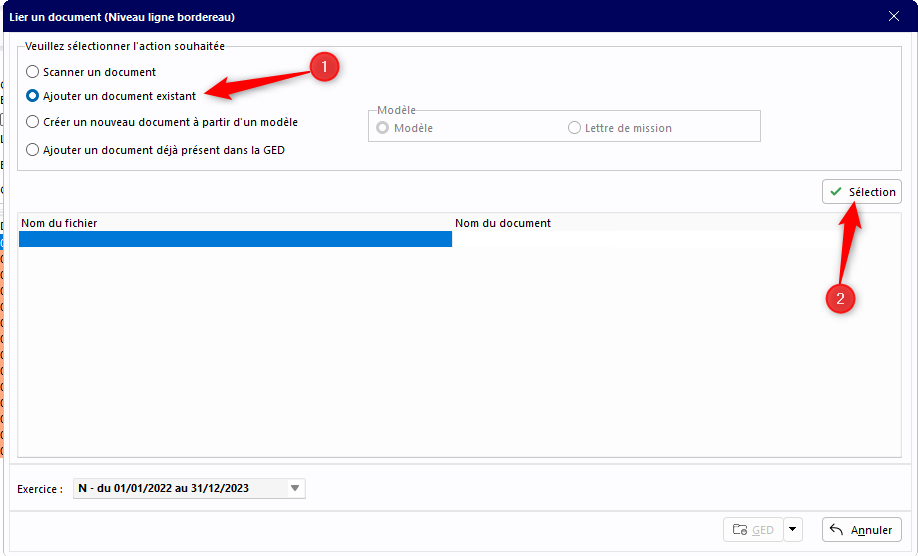Select the Scanner un document option
This screenshot has height=556, width=918.
[33, 72]
